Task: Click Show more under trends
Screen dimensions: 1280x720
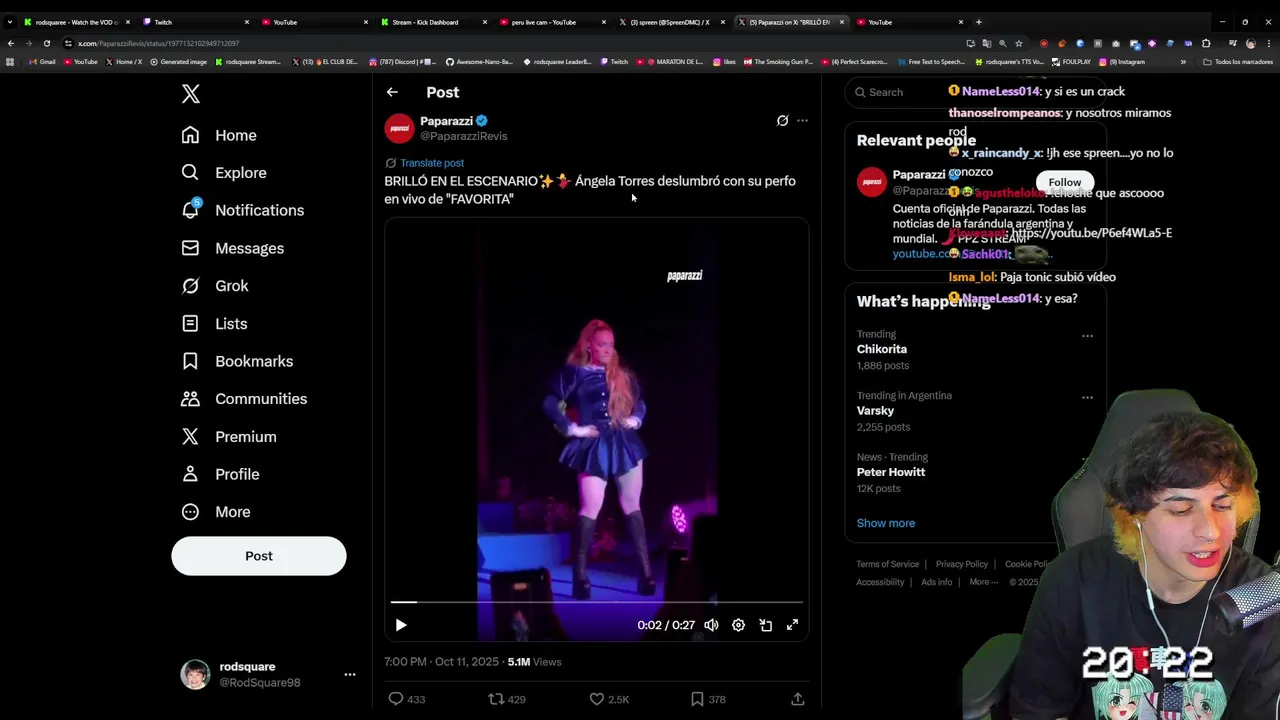Action: tap(885, 523)
